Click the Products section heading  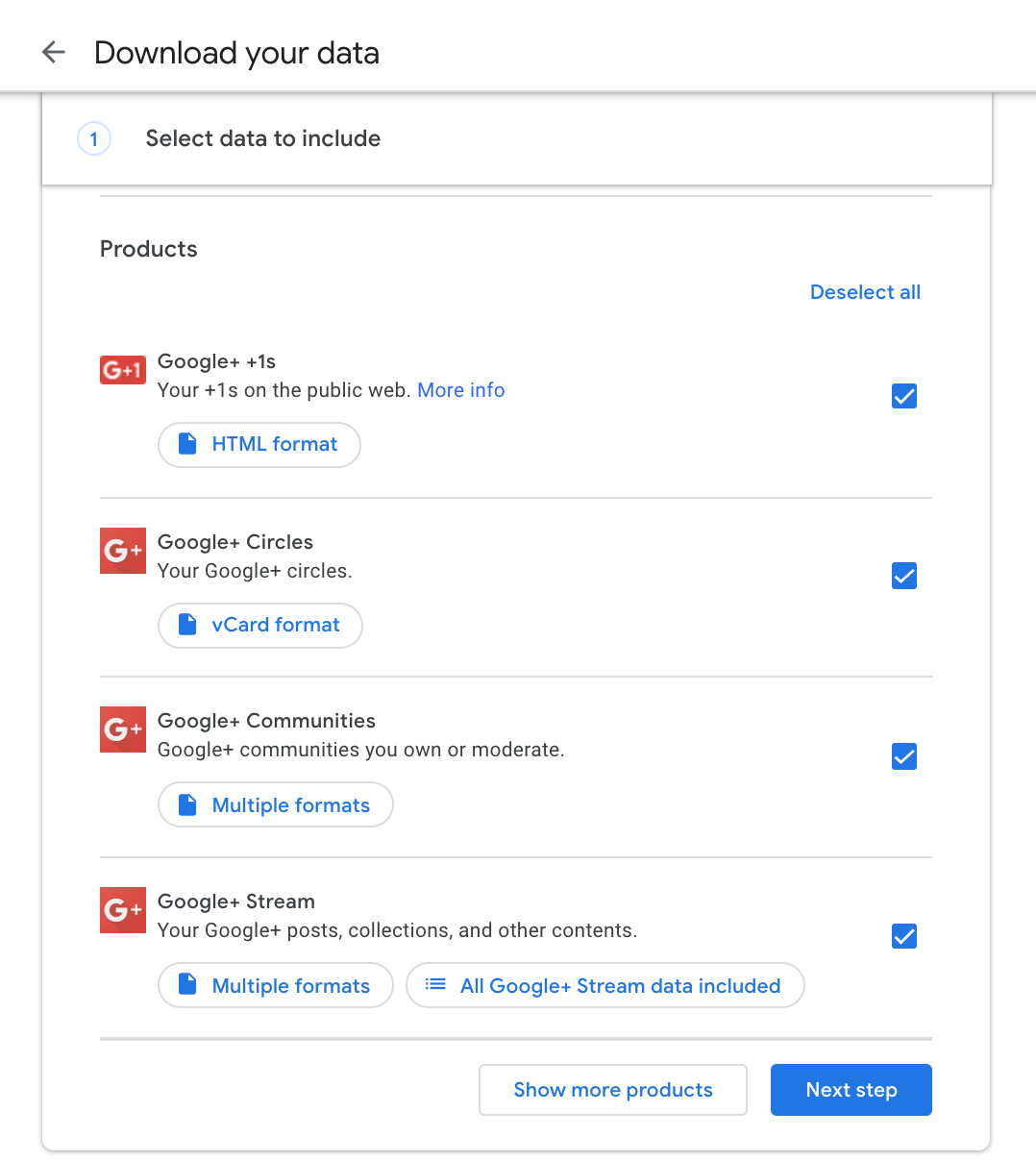coord(148,248)
